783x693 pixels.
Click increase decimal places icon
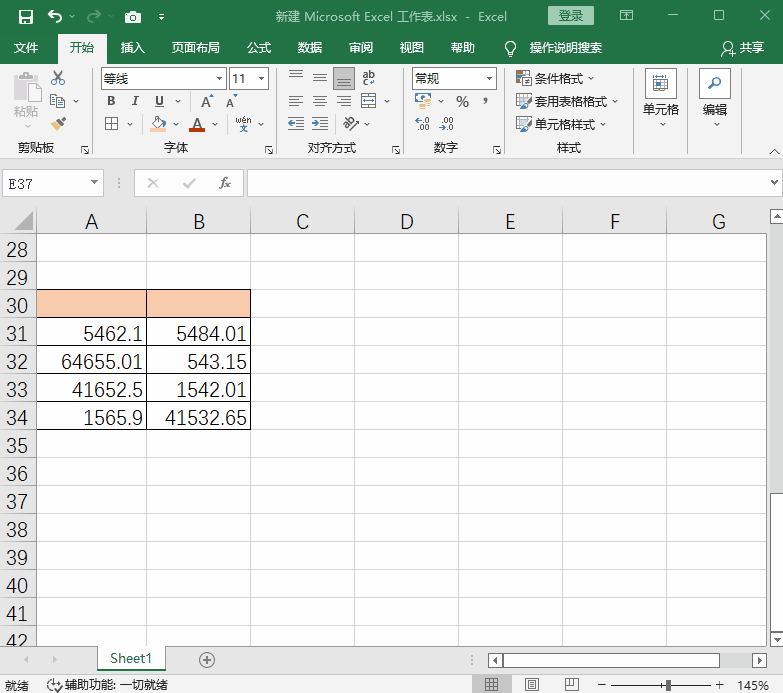pyautogui.click(x=422, y=124)
